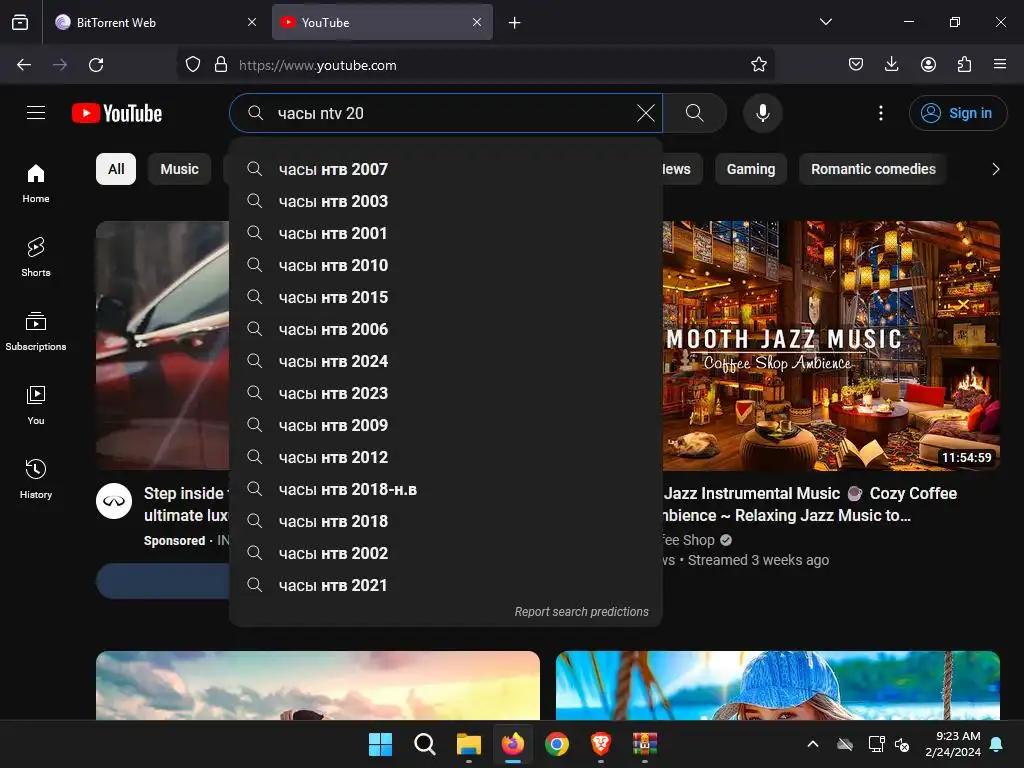Save page to Pocket
Image resolution: width=1024 pixels, height=768 pixels.
(x=856, y=65)
